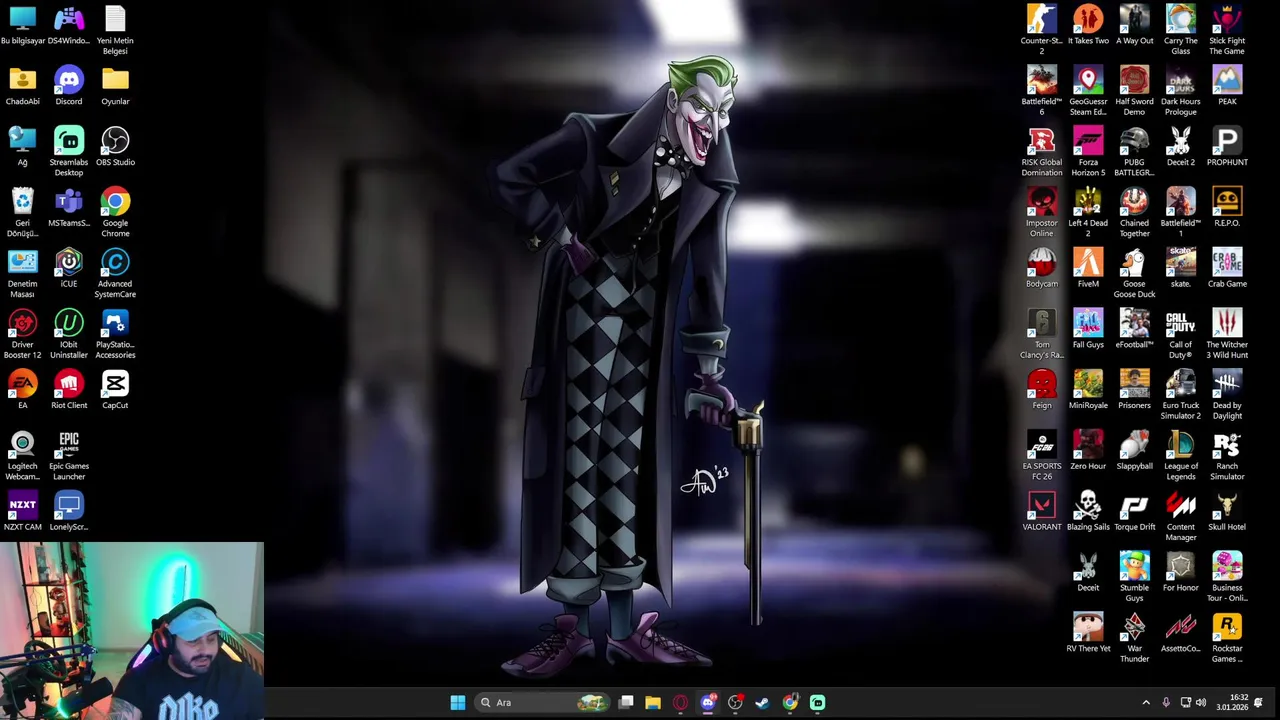The width and height of the screenshot is (1280, 720).
Task: Open the Call of Duty shortcut
Action: (x=1181, y=324)
